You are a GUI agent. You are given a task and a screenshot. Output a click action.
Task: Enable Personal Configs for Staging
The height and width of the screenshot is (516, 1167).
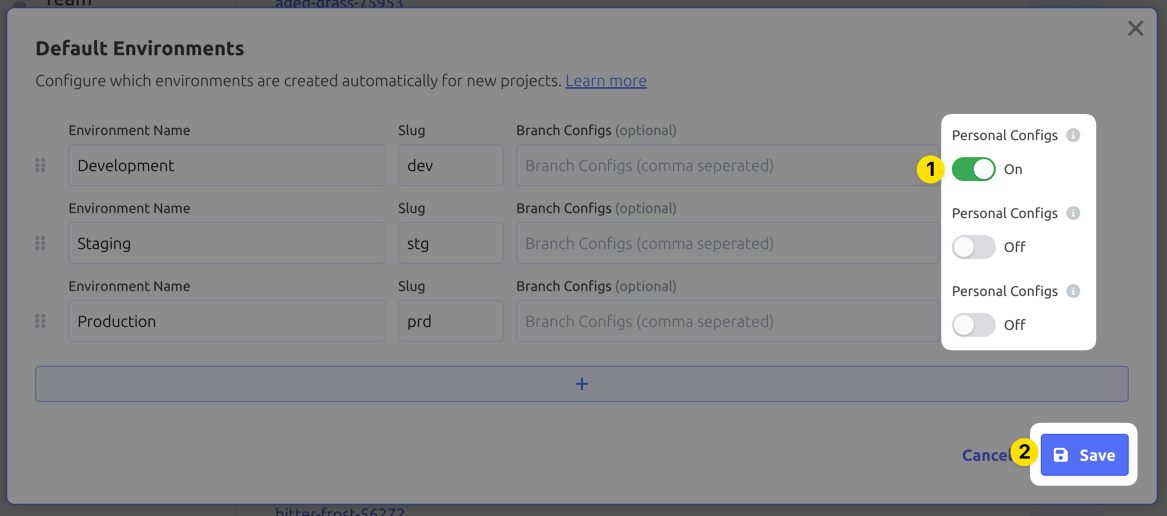coord(973,247)
